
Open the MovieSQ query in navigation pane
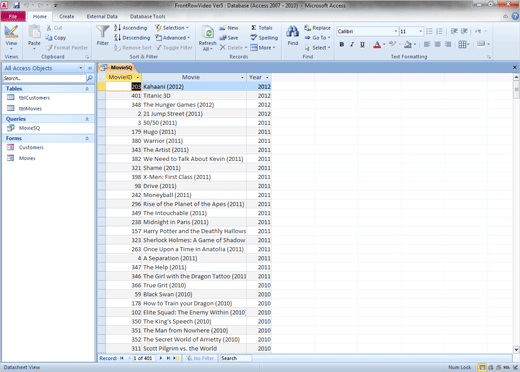pyautogui.click(x=29, y=128)
